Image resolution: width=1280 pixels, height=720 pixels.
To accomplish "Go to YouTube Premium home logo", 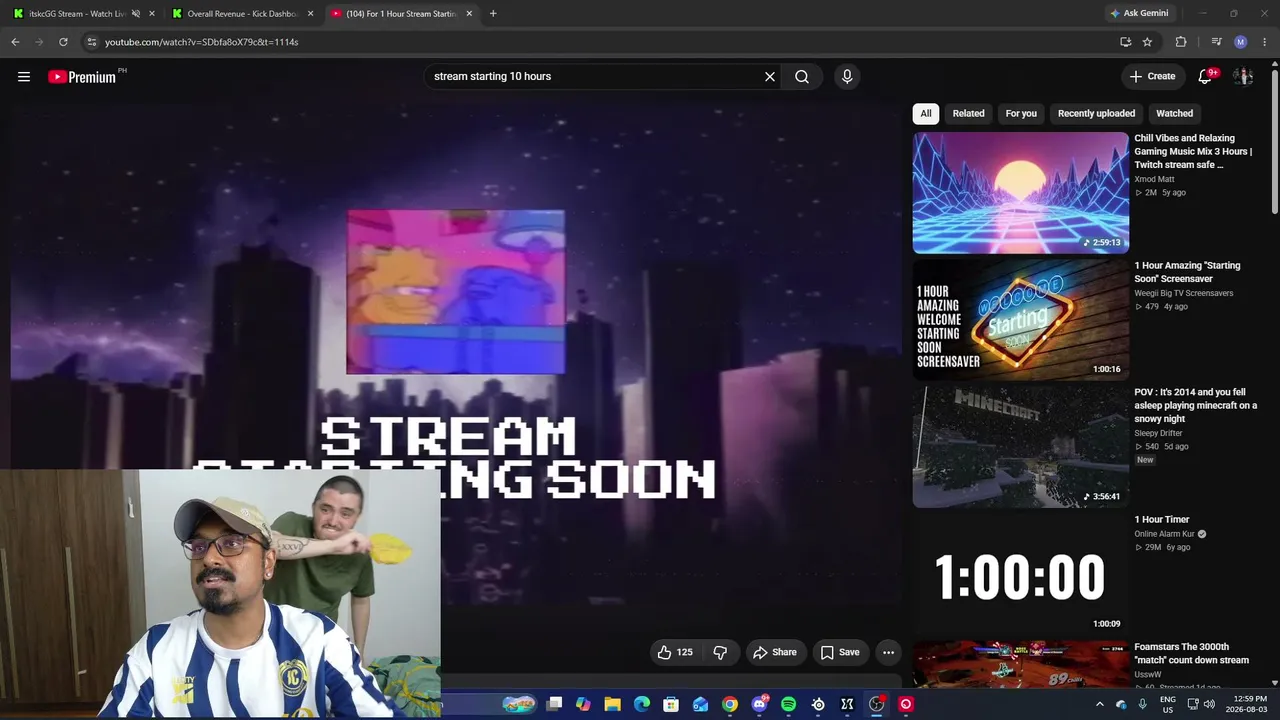I will tap(82, 77).
